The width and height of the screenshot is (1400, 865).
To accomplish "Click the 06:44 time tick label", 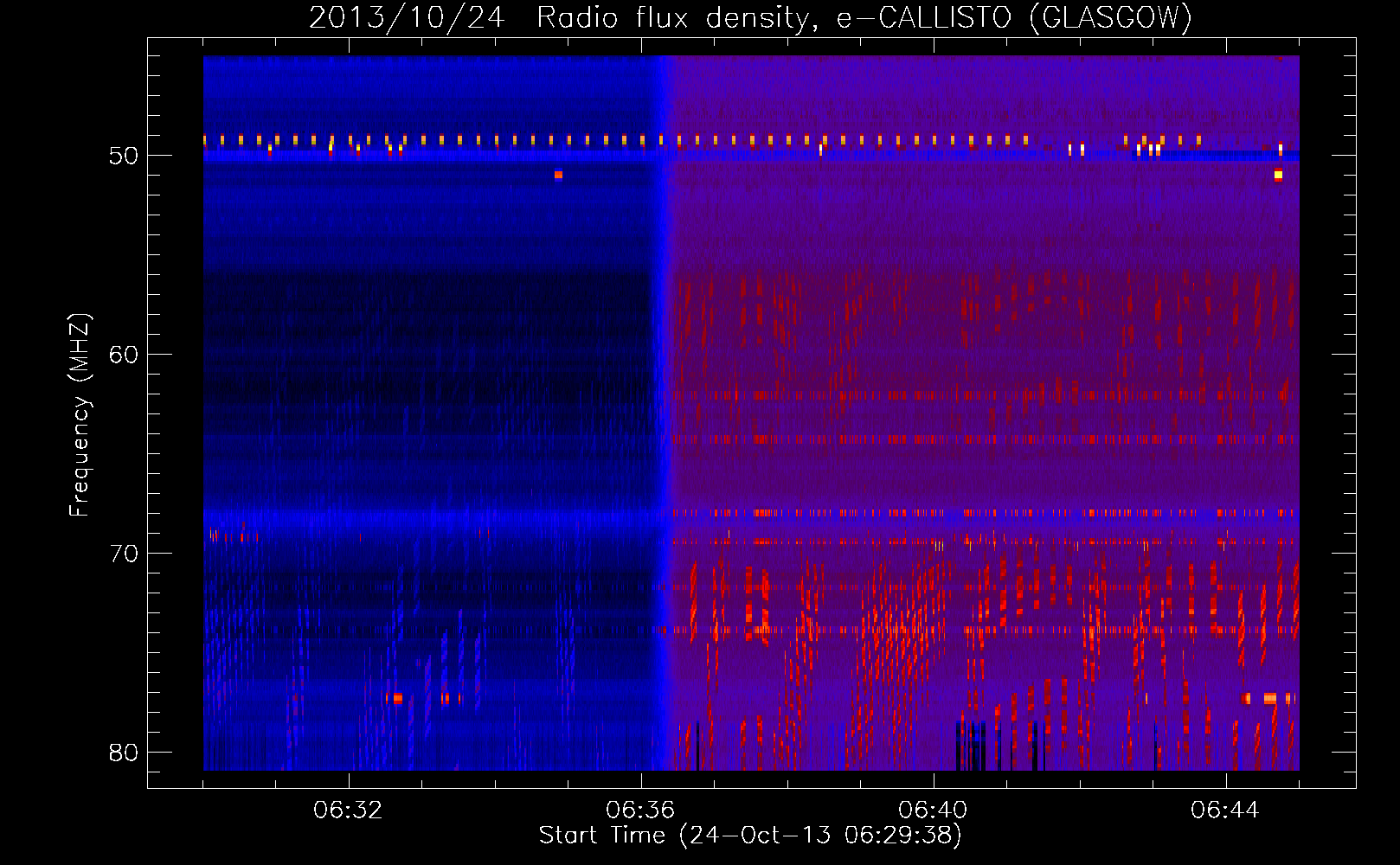I will 1225,811.
